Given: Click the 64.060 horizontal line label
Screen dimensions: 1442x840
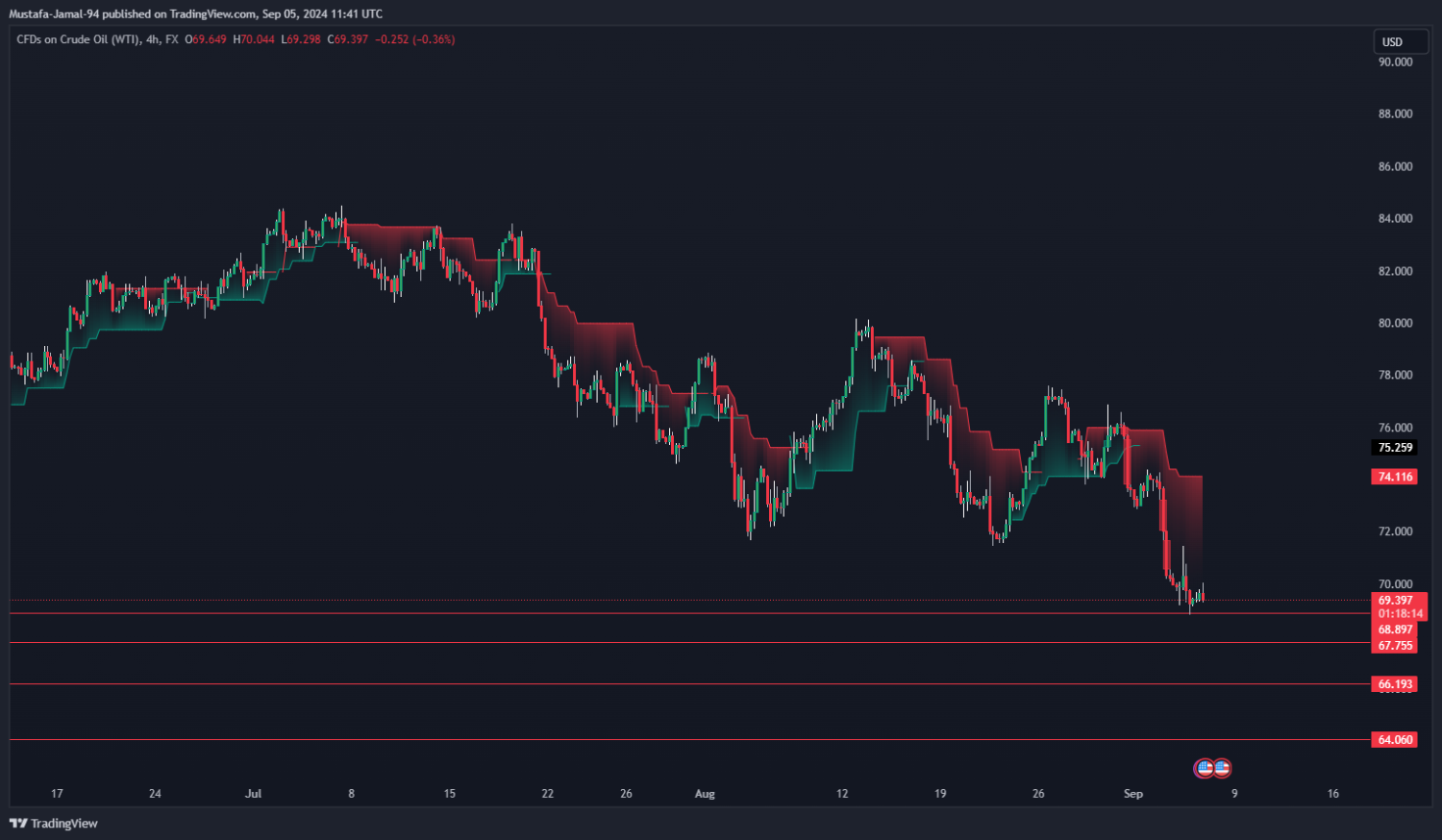Looking at the screenshot, I should pos(1395,740).
